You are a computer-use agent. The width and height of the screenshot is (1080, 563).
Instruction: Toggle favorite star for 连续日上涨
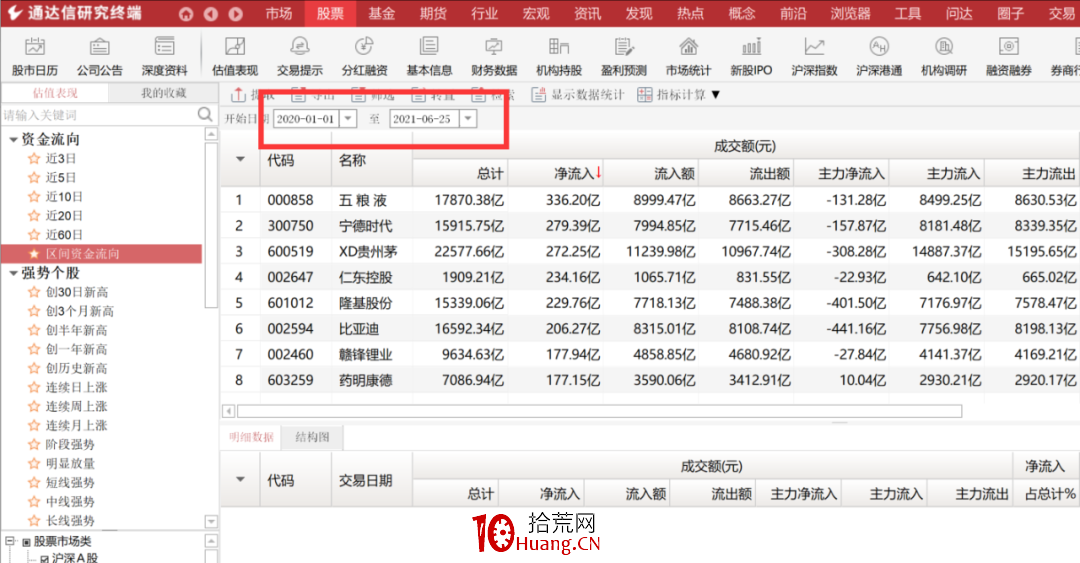tap(34, 387)
